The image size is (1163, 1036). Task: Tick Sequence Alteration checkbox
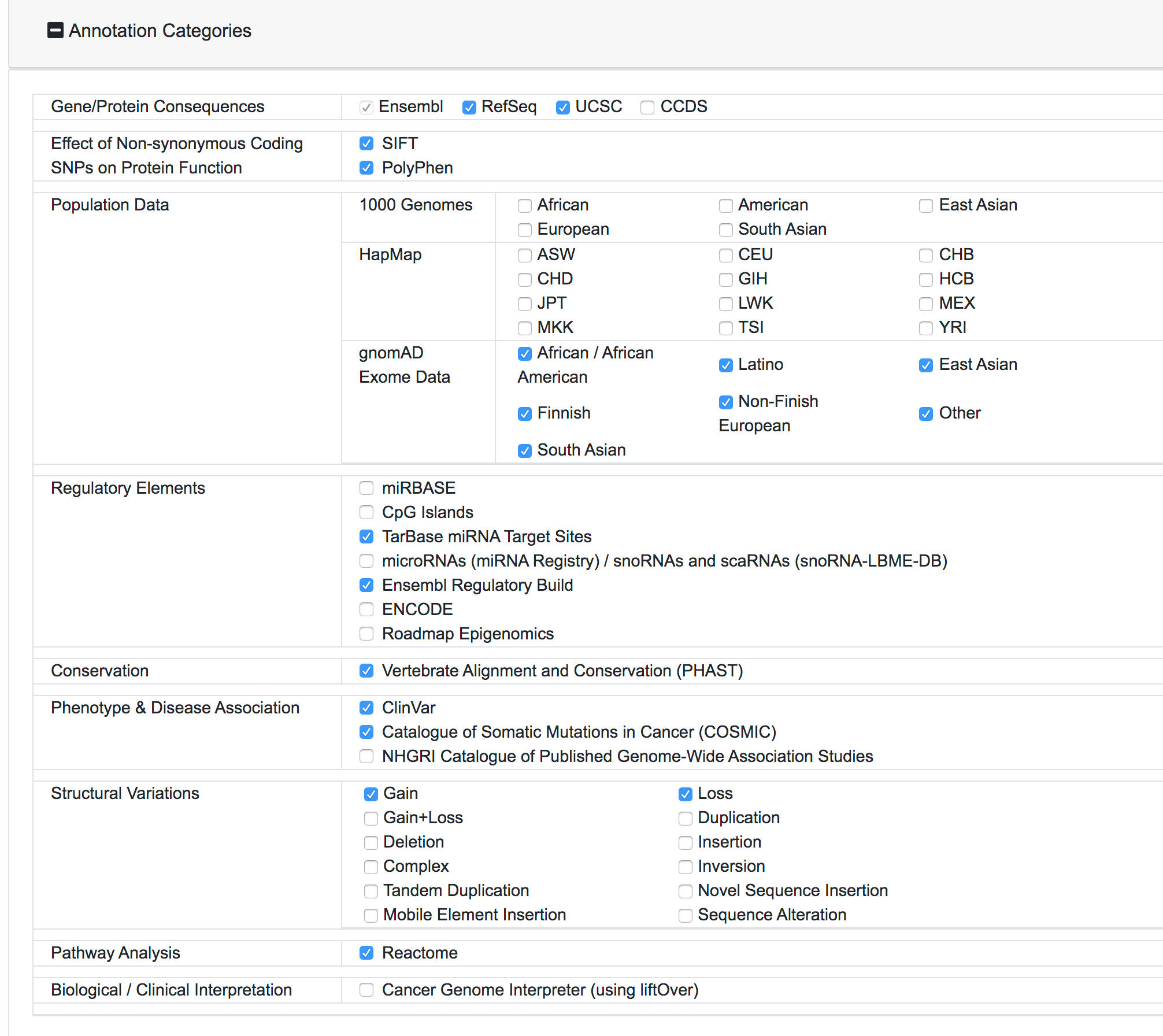[686, 916]
